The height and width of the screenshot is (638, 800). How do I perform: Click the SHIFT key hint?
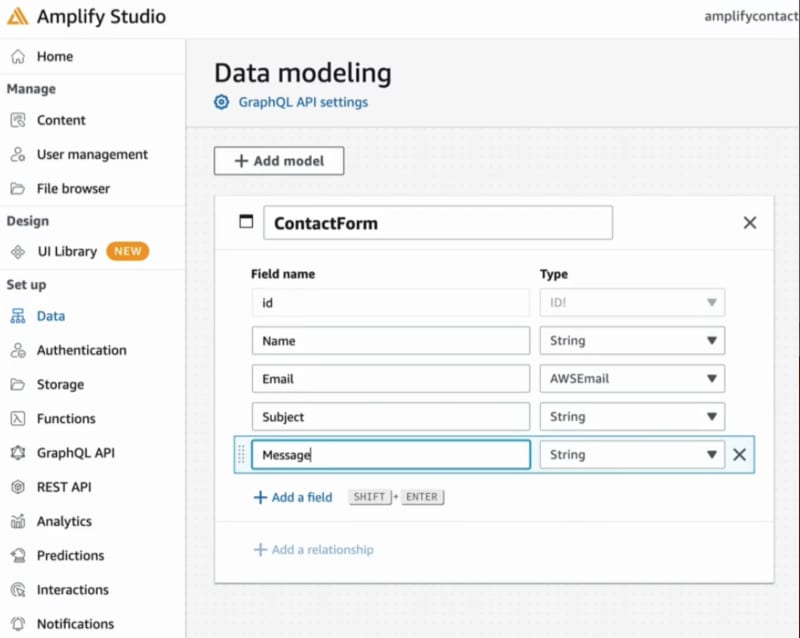[x=369, y=497]
